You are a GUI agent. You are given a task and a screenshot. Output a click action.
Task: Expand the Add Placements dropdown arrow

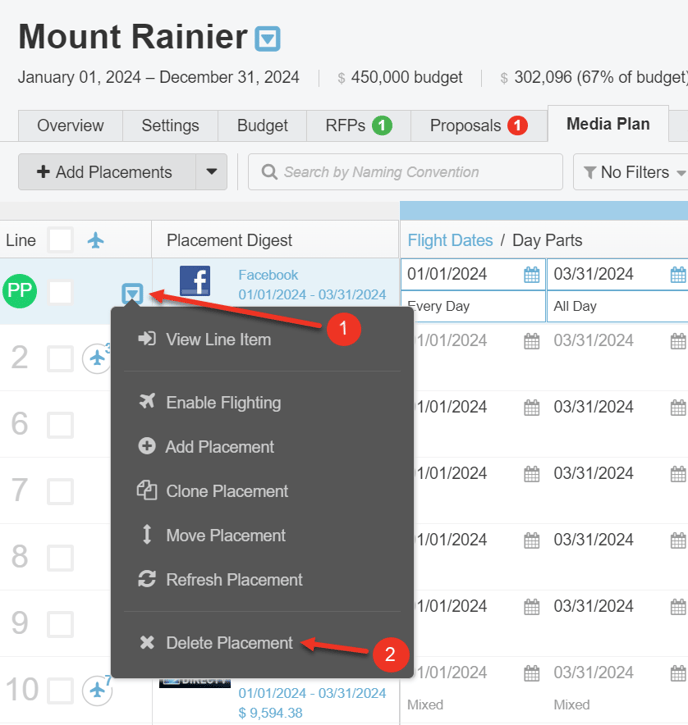tap(211, 172)
